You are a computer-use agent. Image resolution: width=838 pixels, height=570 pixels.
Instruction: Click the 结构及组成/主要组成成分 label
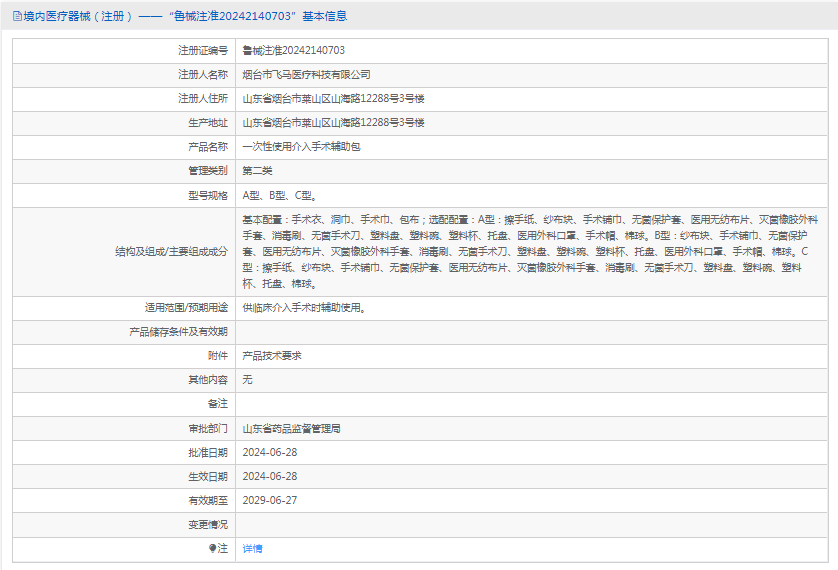[x=172, y=252]
